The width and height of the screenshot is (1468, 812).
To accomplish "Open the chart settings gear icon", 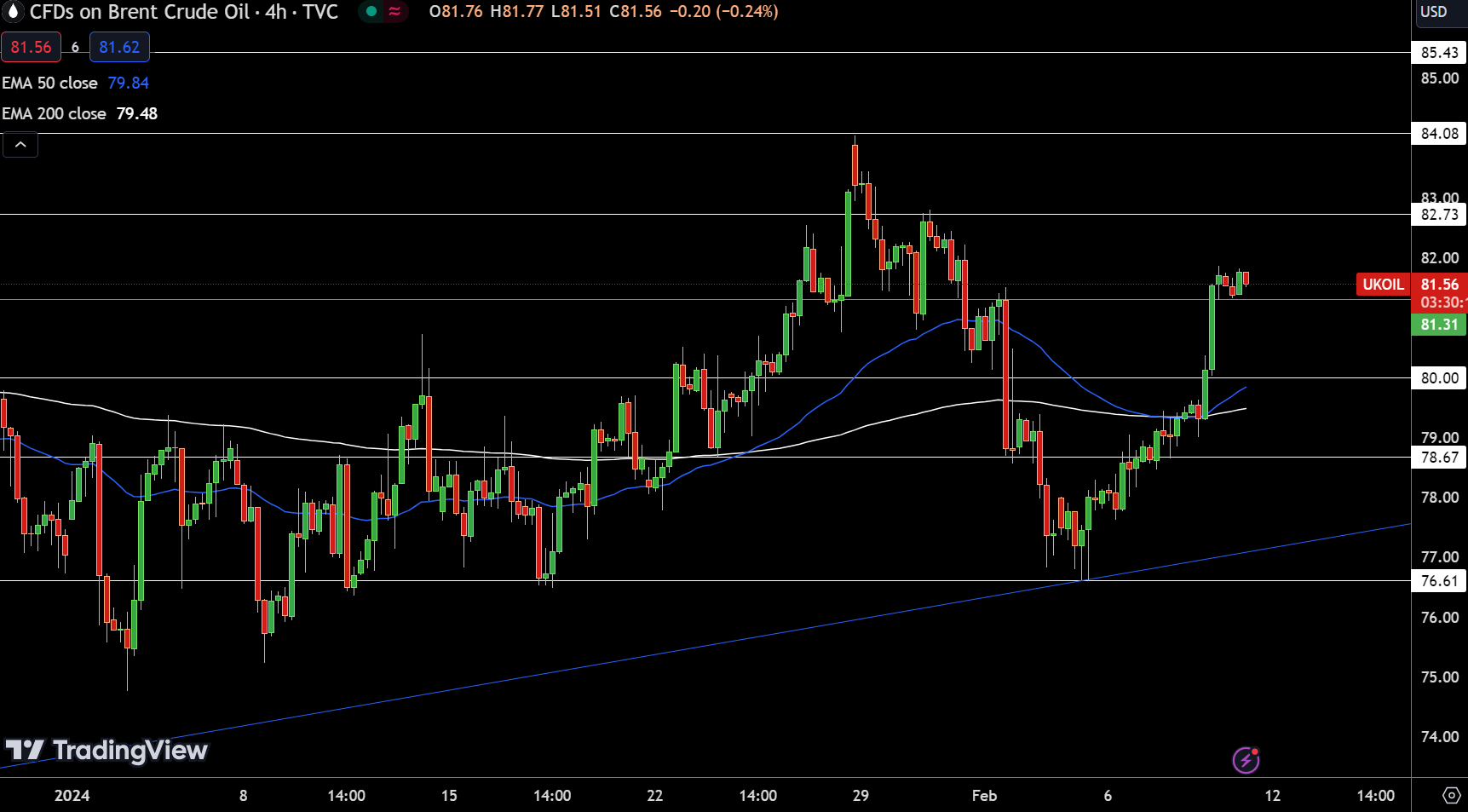I will point(1451,795).
